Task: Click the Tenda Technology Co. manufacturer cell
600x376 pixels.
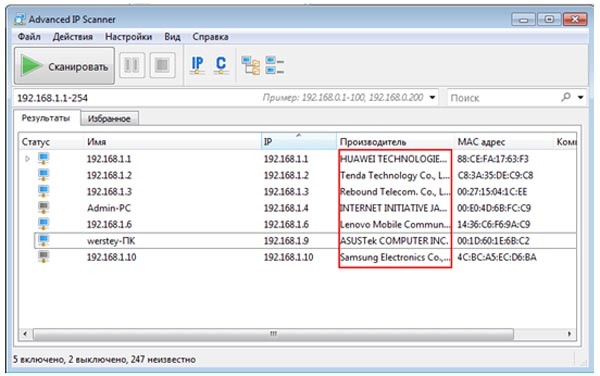Action: tap(395, 175)
